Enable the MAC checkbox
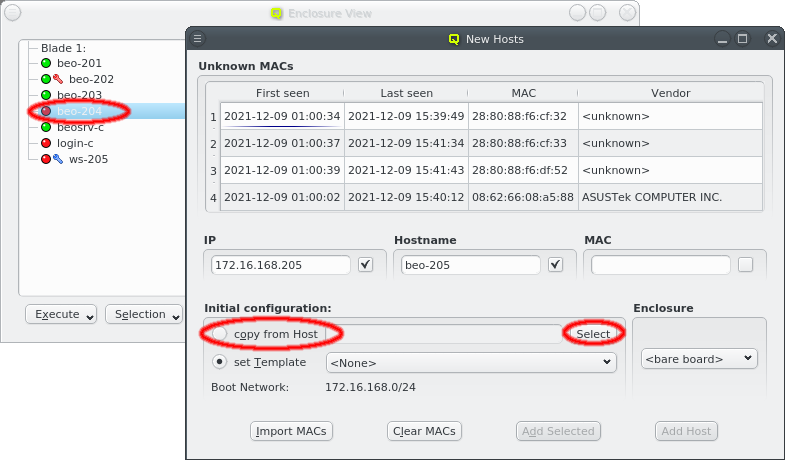This screenshot has width=785, height=460. 745,264
